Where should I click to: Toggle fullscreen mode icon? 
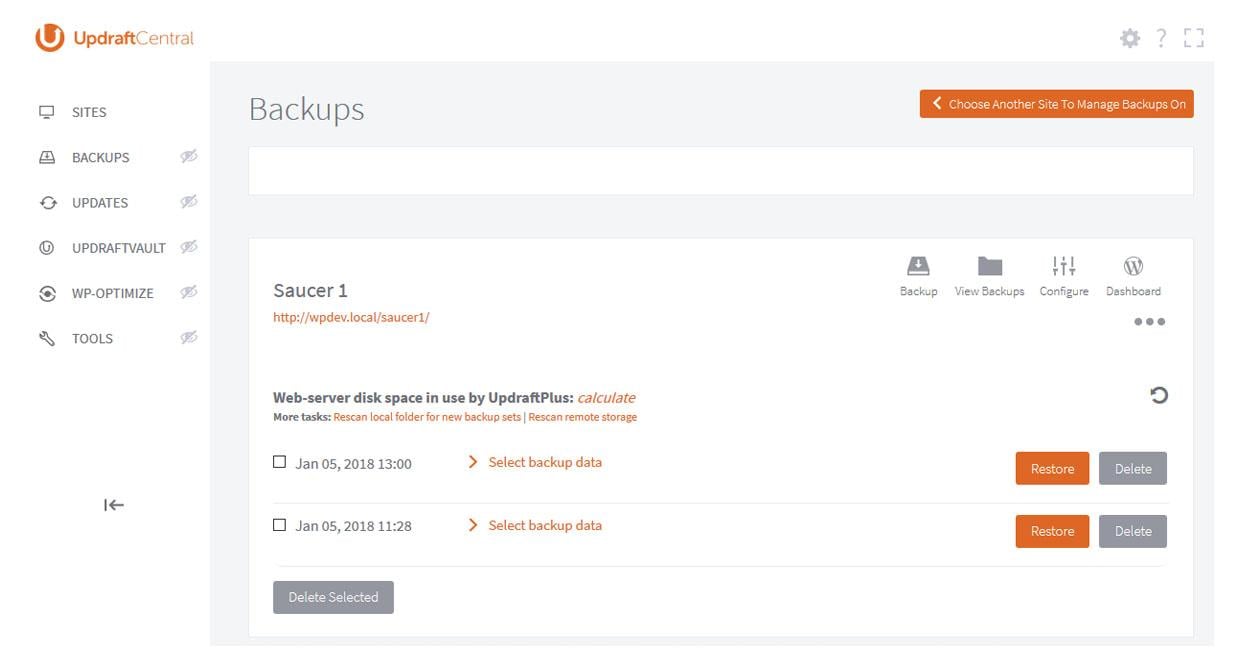pyautogui.click(x=1193, y=38)
